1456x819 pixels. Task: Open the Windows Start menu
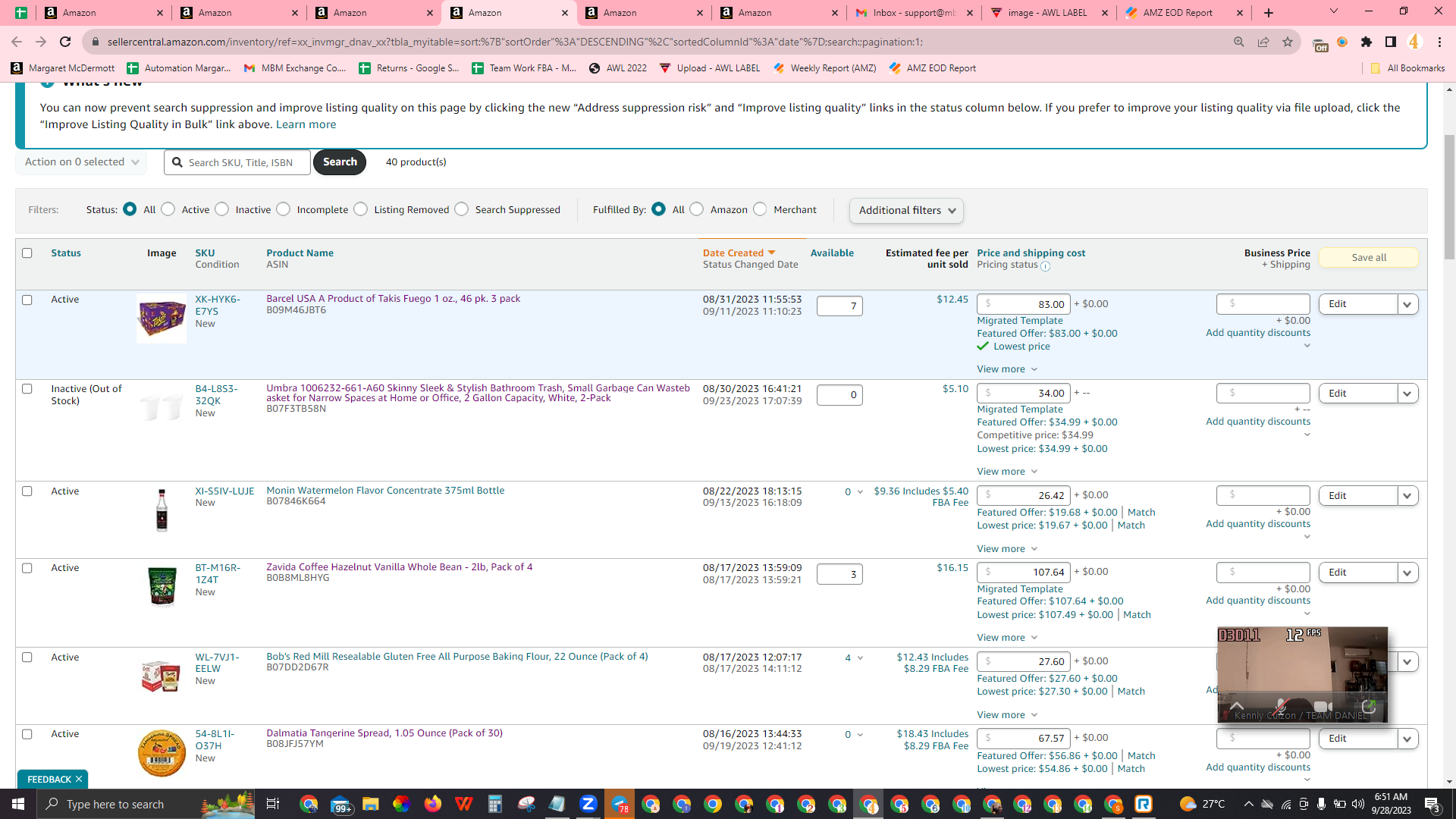[18, 804]
